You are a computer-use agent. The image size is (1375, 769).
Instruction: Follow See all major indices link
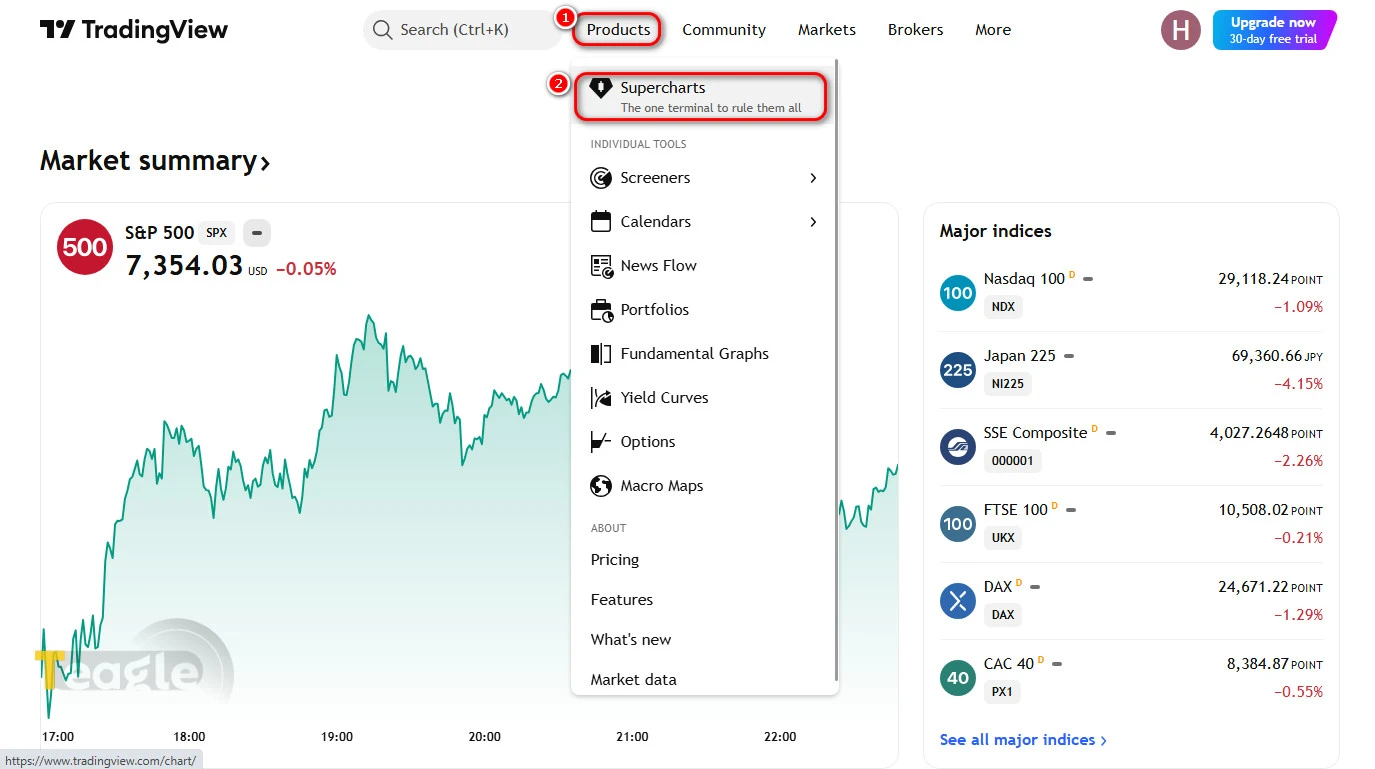[1023, 740]
